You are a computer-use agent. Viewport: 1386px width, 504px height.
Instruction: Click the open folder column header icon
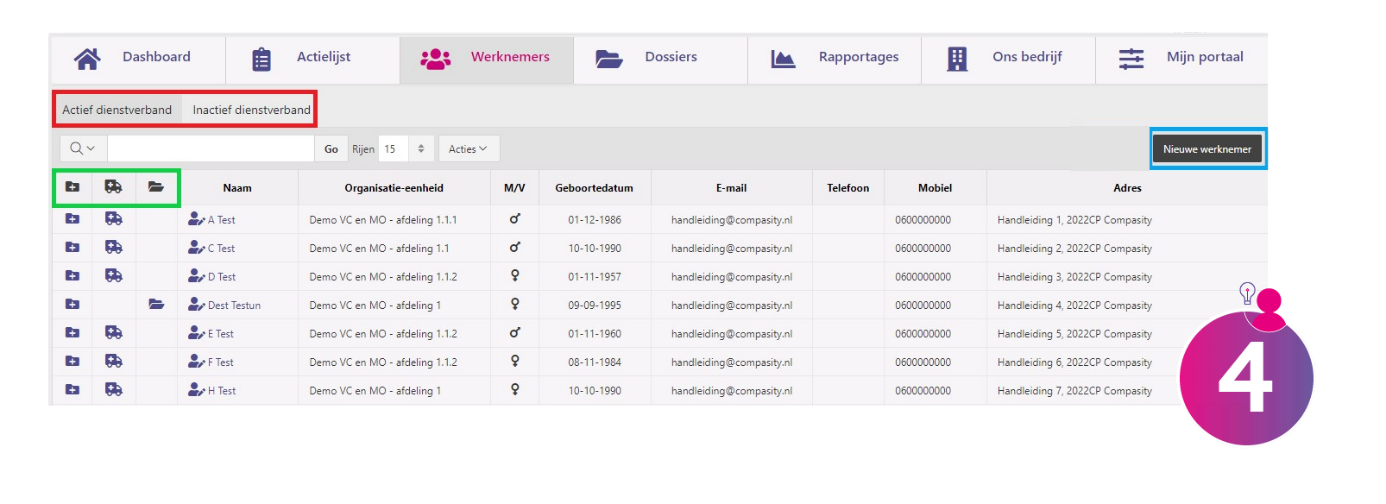156,187
